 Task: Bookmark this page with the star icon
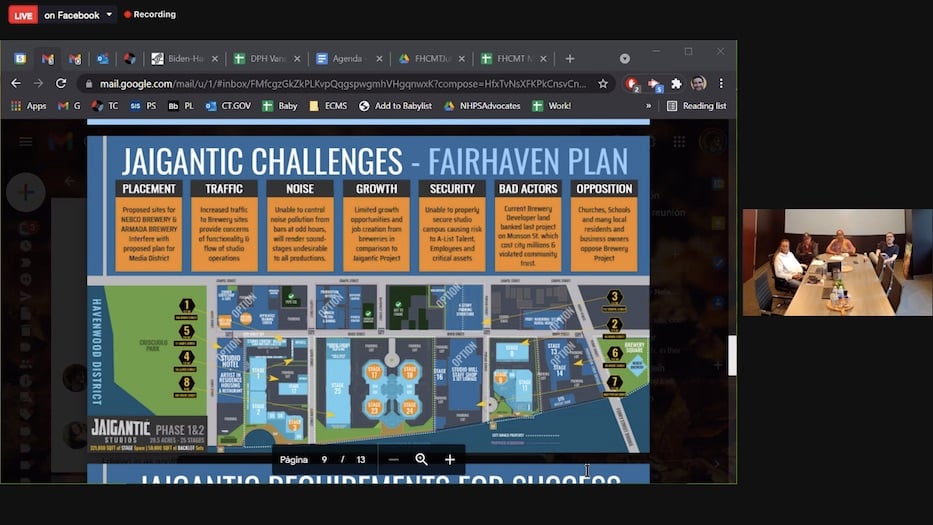pyautogui.click(x=603, y=84)
